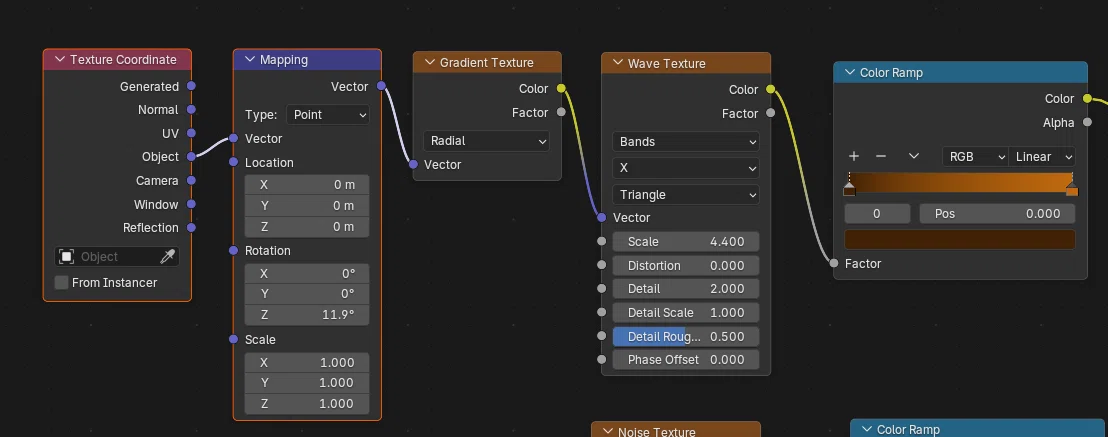The image size is (1108, 437).
Task: Open the Linear interpolation dropdown
Action: click(1042, 156)
